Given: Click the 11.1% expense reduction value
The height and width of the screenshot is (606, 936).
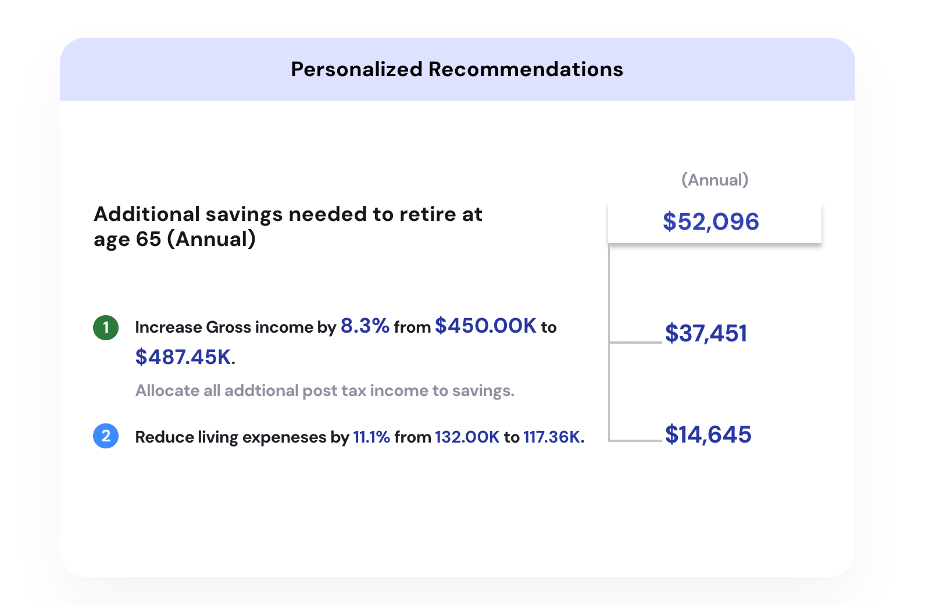Looking at the screenshot, I should pyautogui.click(x=371, y=438).
